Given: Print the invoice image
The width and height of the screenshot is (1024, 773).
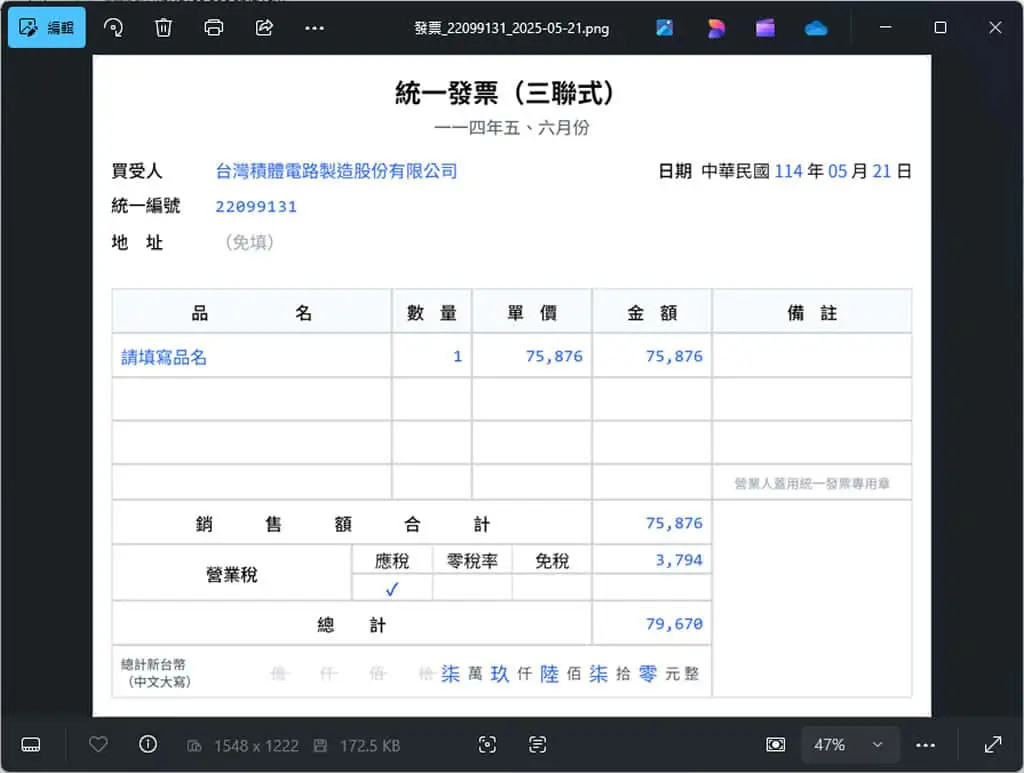Looking at the screenshot, I should point(214,27).
